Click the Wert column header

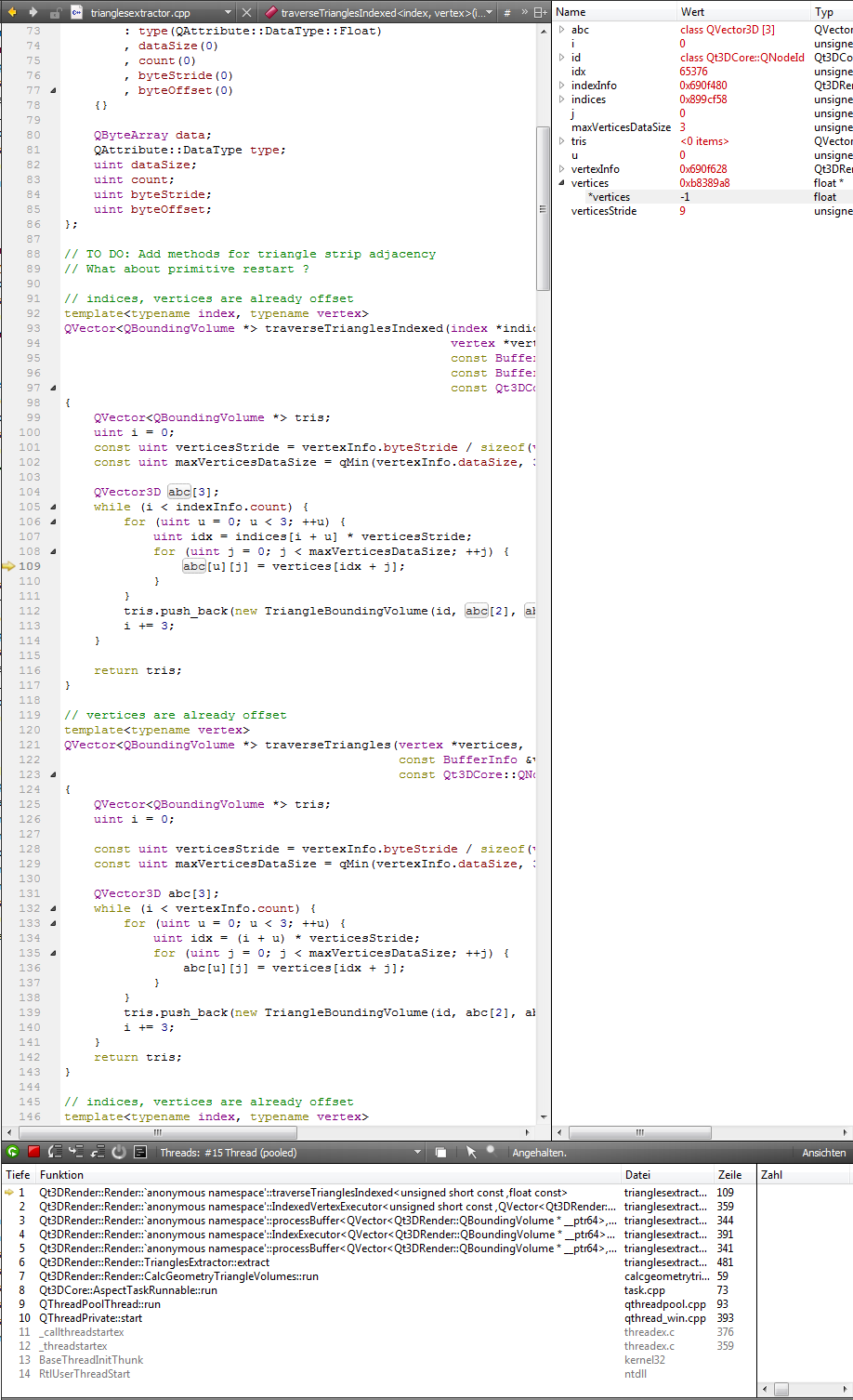pos(693,12)
